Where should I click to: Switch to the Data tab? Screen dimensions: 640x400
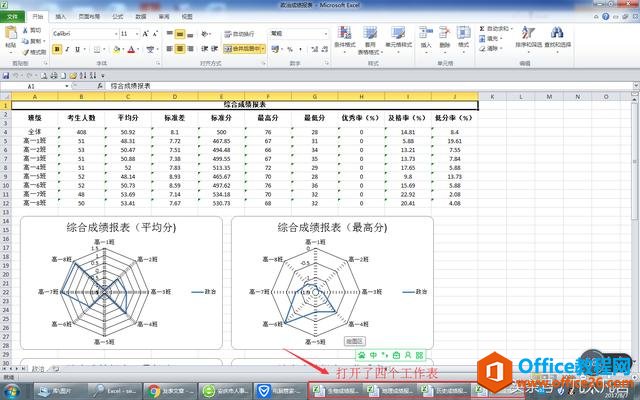pos(141,17)
